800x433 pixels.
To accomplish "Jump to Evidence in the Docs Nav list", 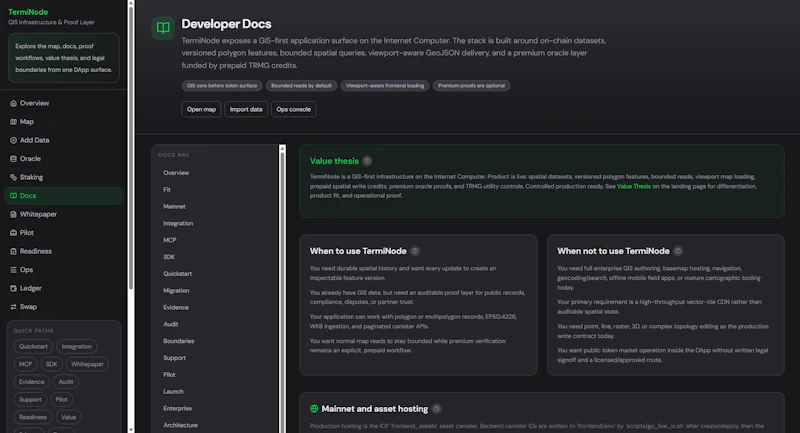I will click(176, 308).
